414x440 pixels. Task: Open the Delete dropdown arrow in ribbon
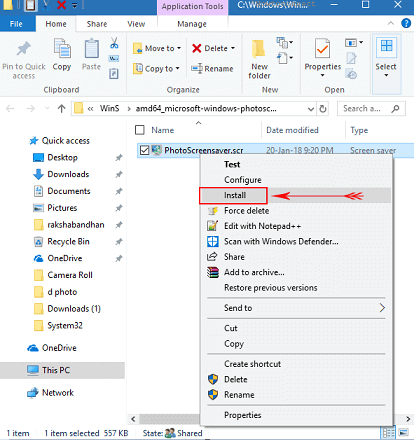coord(233,48)
